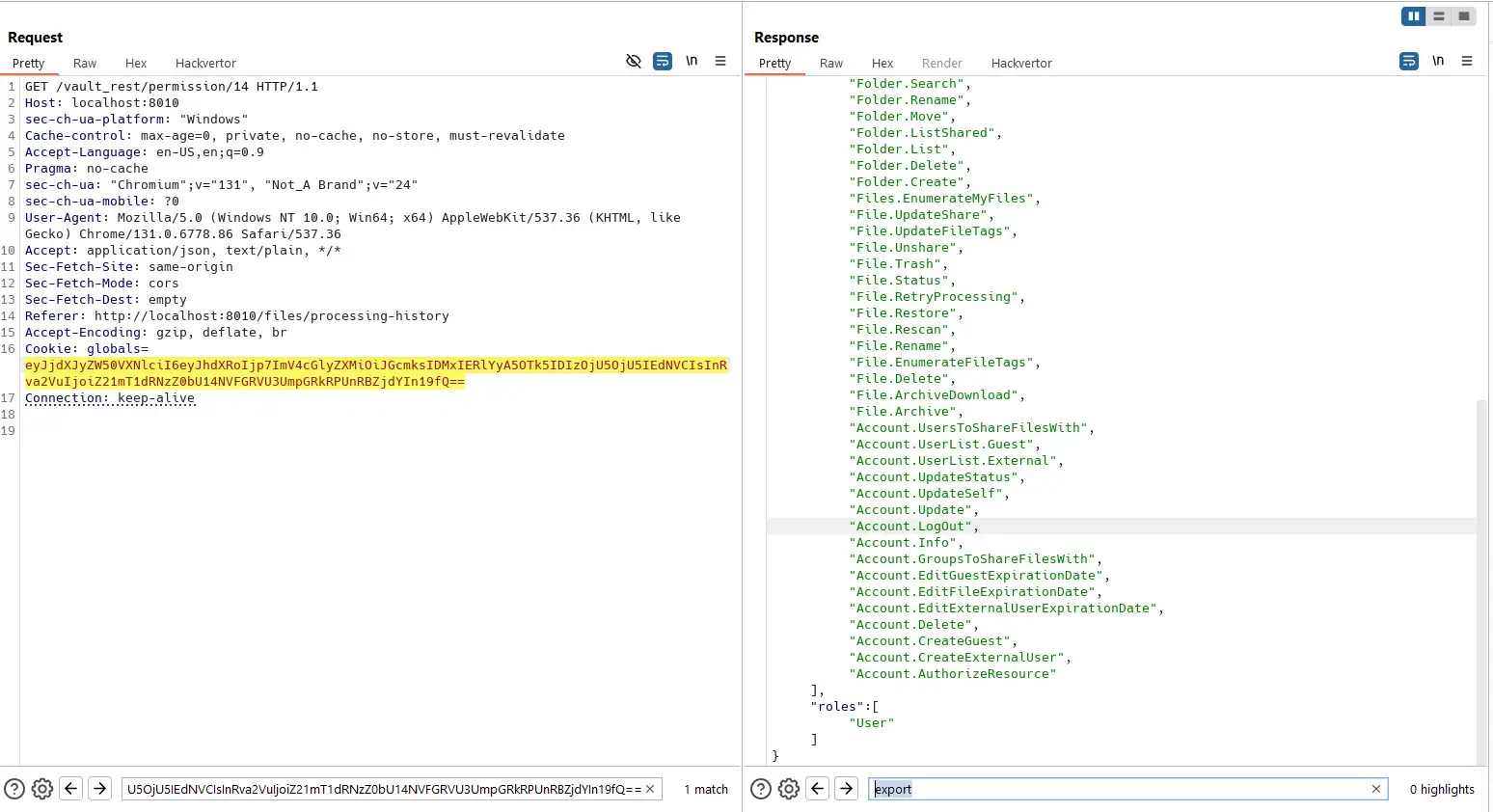Click "Folder.ListShared" in response
Screen dimensions: 1493x812
click(x=922, y=133)
